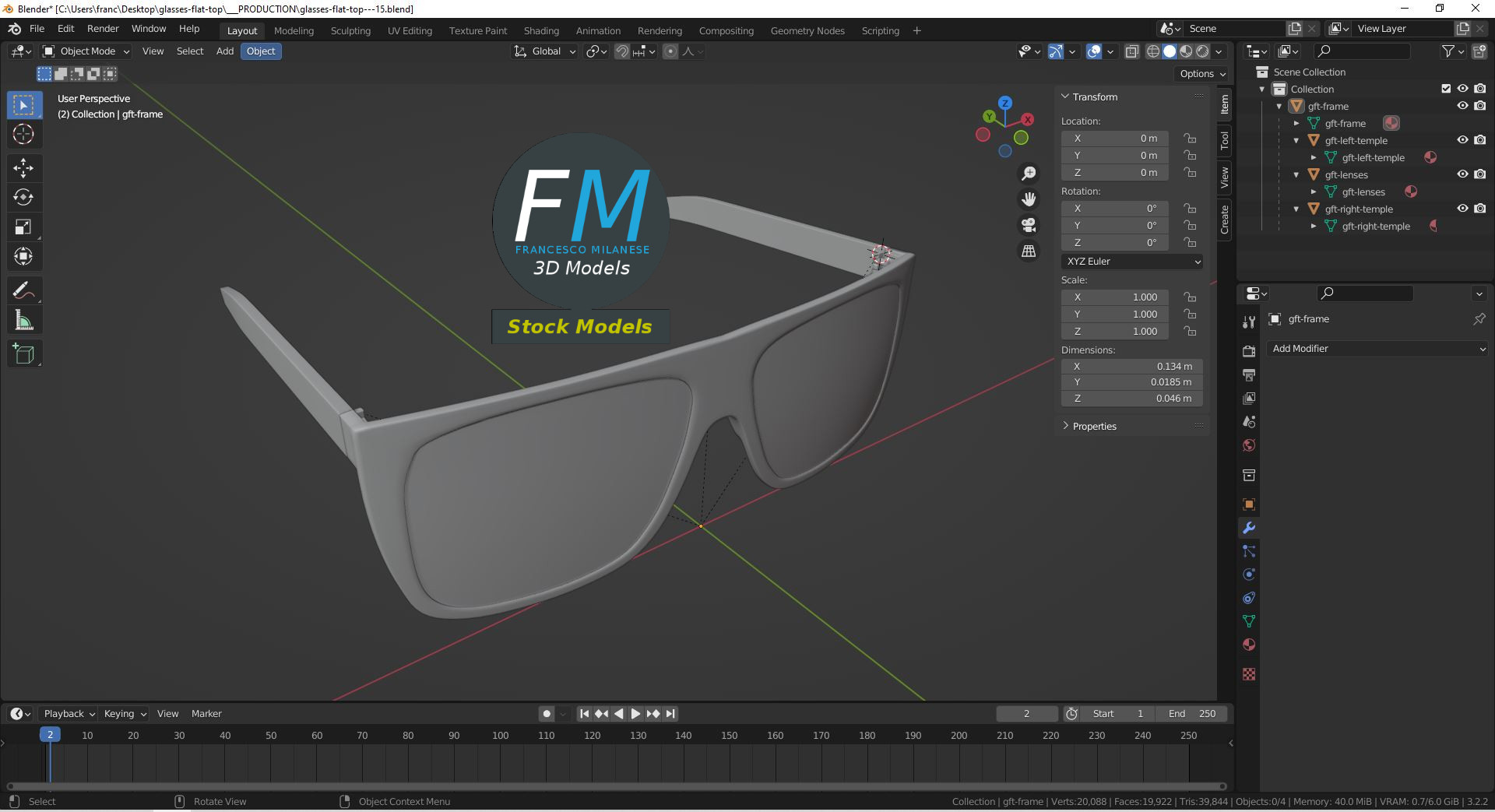Image resolution: width=1495 pixels, height=812 pixels.
Task: Open the Object Data mesh properties tab
Action: (1249, 621)
